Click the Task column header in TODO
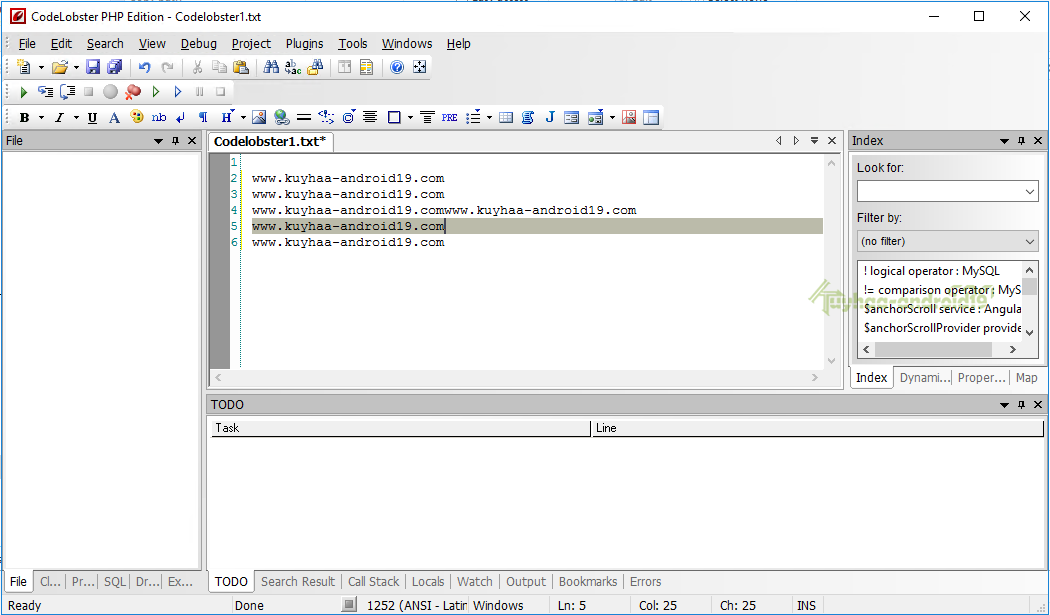This screenshot has width=1050, height=615. [400, 428]
